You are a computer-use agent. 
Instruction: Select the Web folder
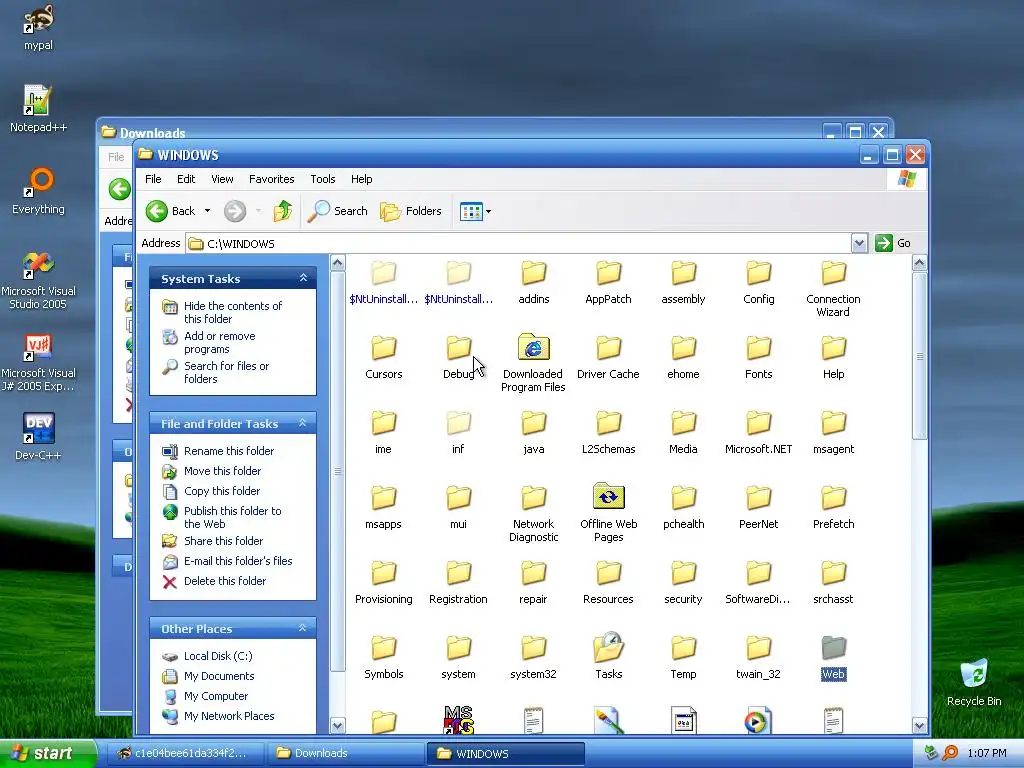coord(833,657)
